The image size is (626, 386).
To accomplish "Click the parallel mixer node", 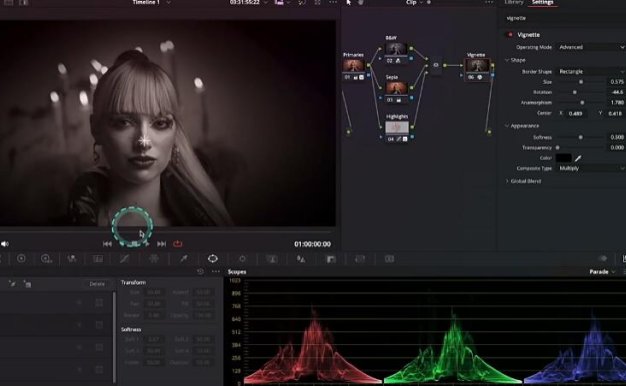I will click(x=436, y=65).
